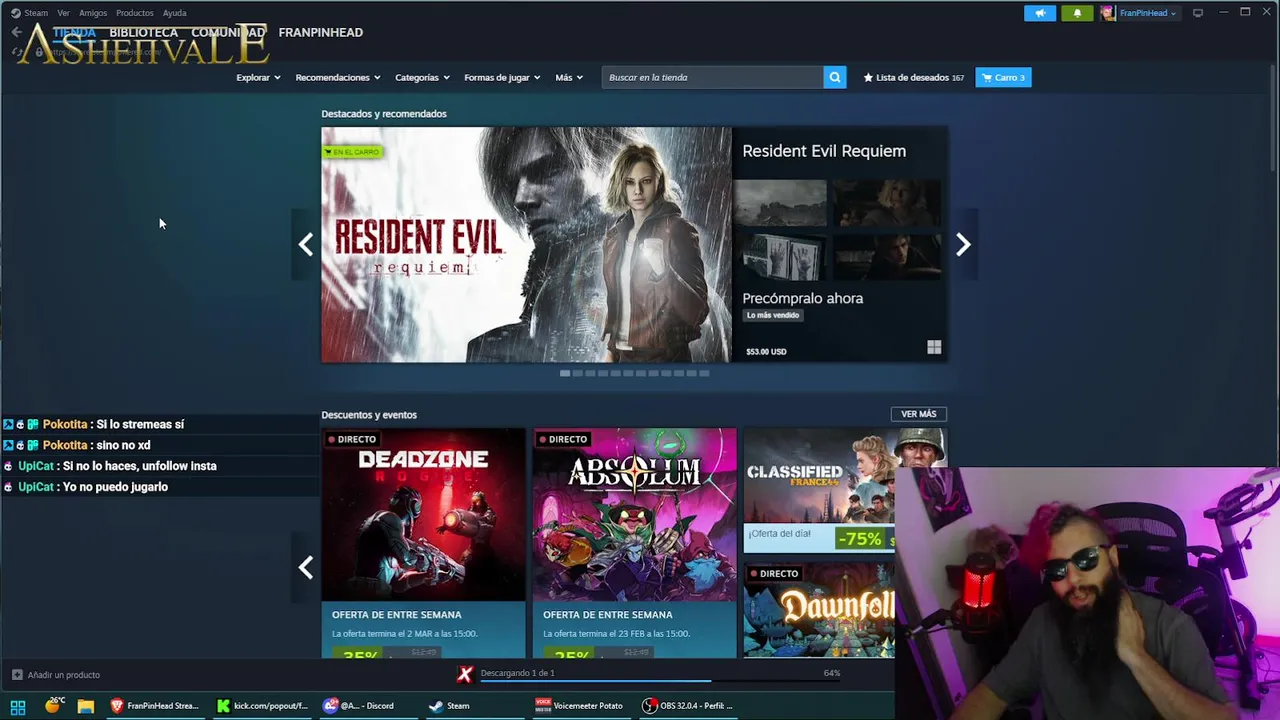Show previous featured game with left arrow
The height and width of the screenshot is (720, 1280).
click(306, 244)
